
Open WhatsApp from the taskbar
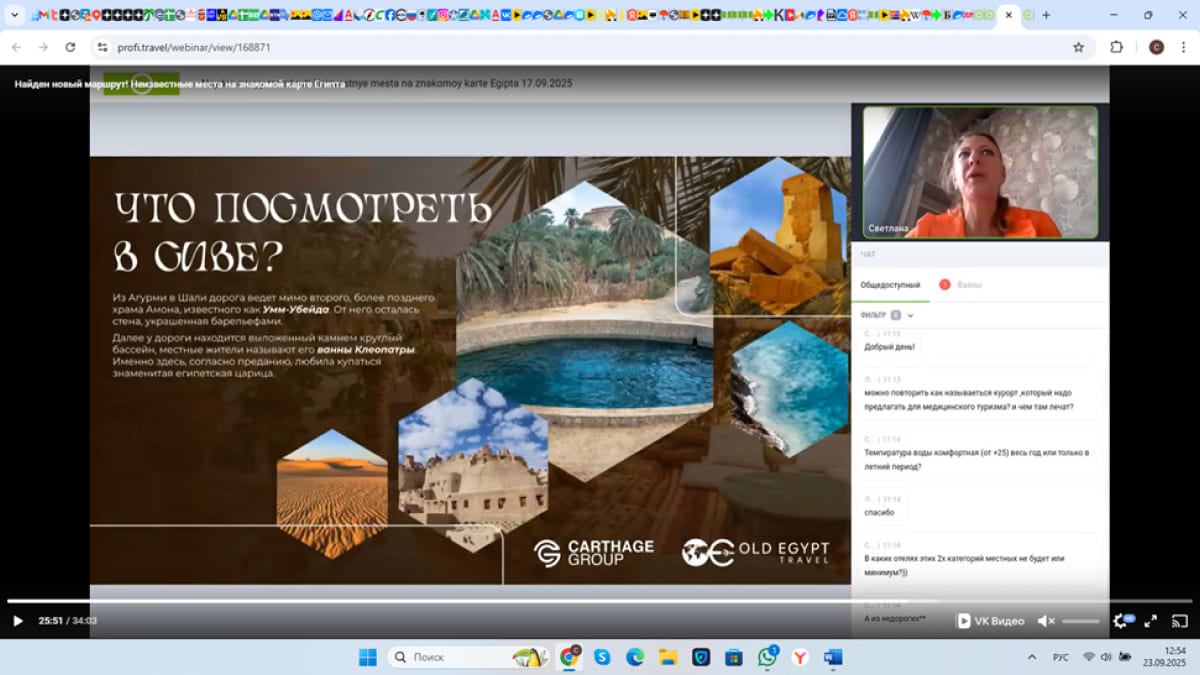(x=767, y=657)
